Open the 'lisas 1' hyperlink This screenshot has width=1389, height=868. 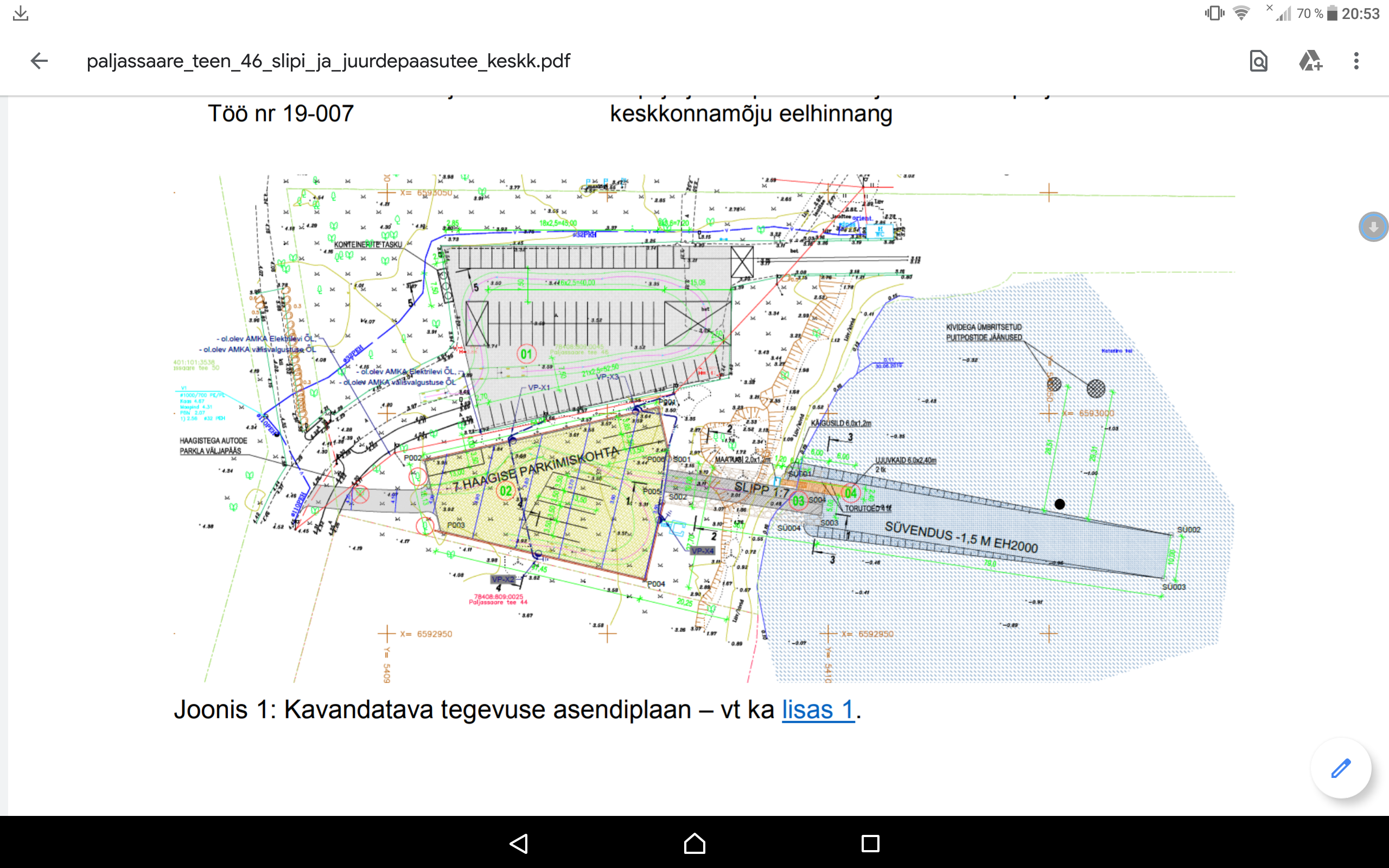[x=818, y=710]
